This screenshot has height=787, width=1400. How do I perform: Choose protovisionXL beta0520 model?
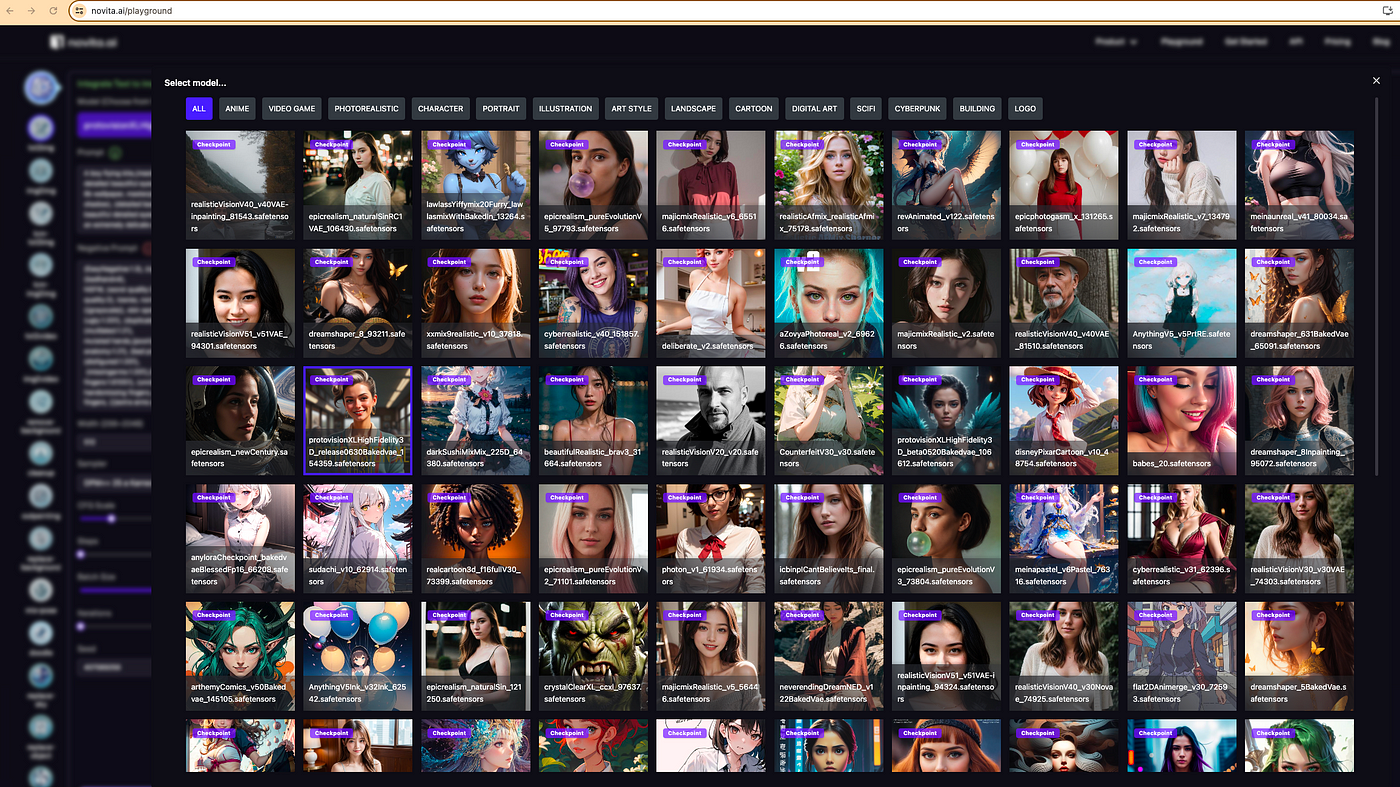click(946, 420)
